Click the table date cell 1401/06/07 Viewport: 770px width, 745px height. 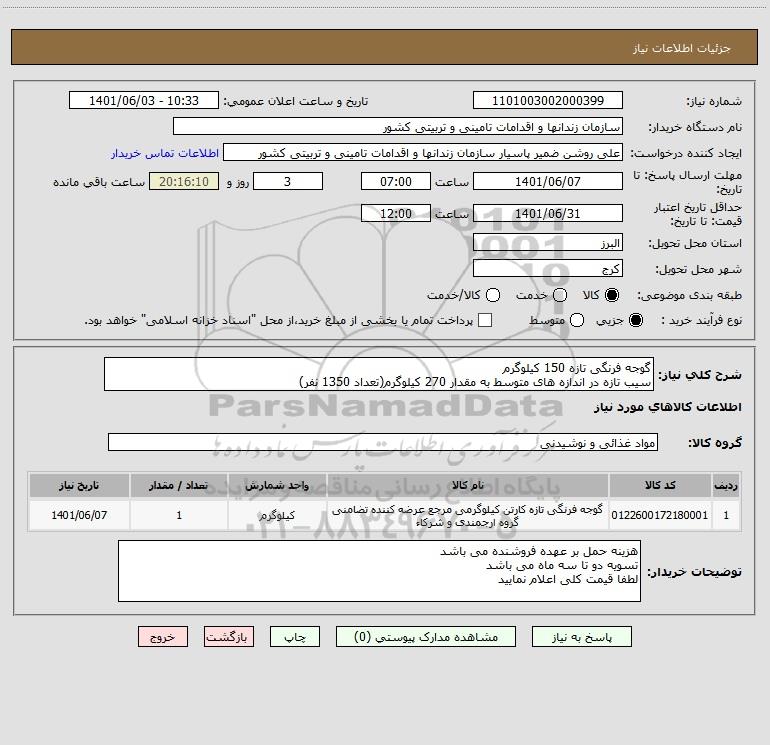coord(79,515)
